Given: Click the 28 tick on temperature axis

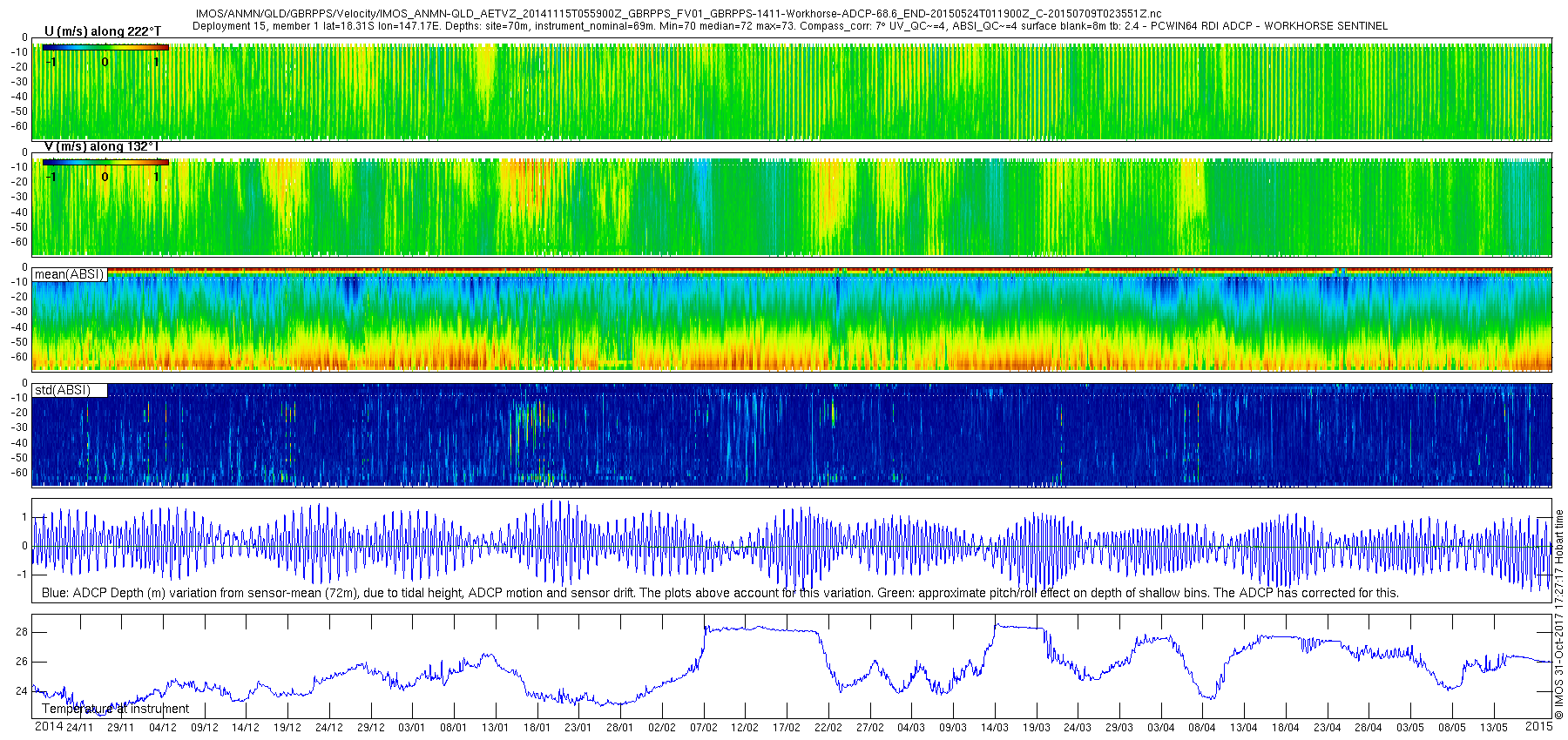Looking at the screenshot, I should (x=22, y=632).
